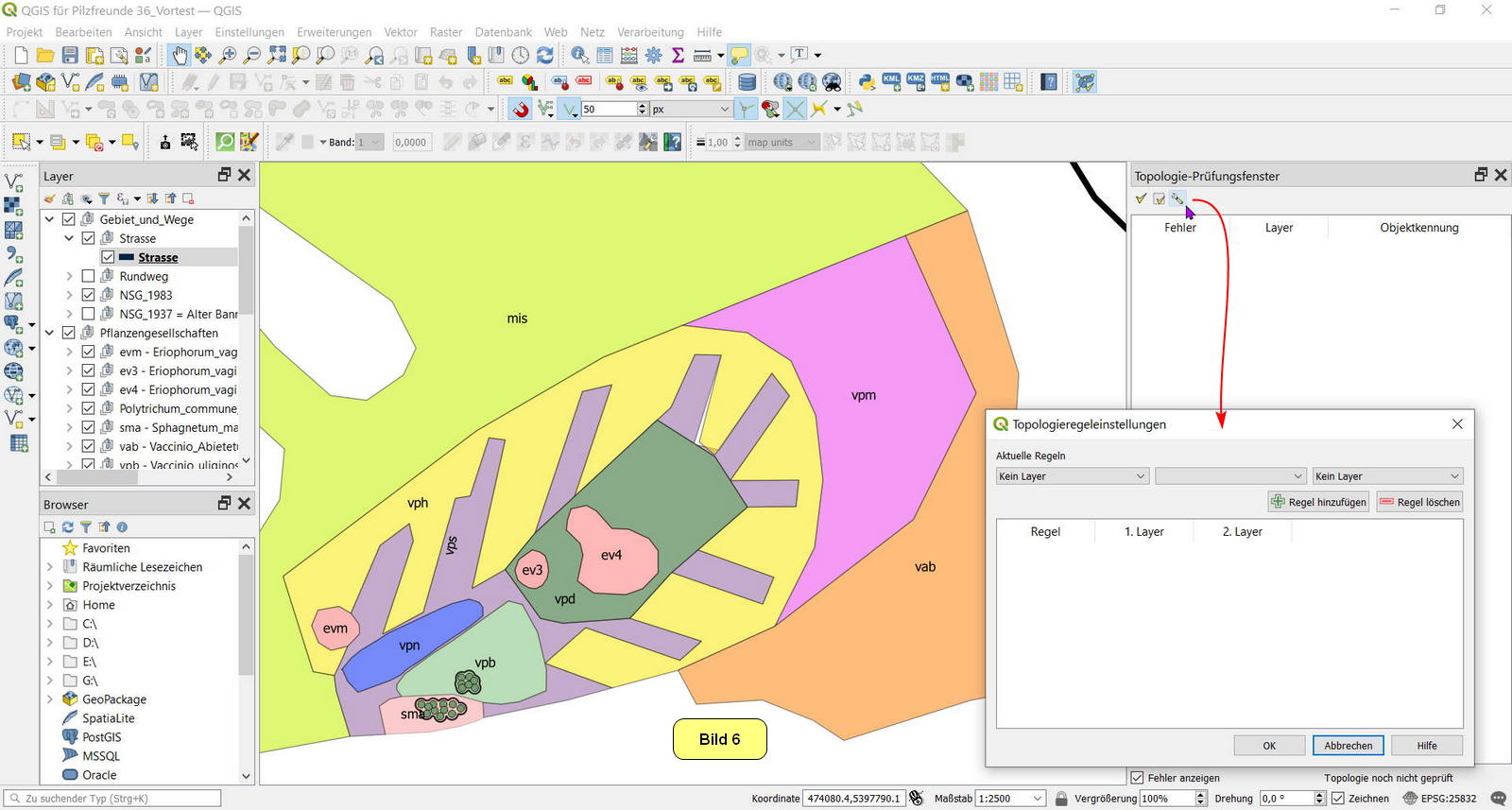Click the Refresh map icon
This screenshot has height=810, width=1512.
coord(545,56)
